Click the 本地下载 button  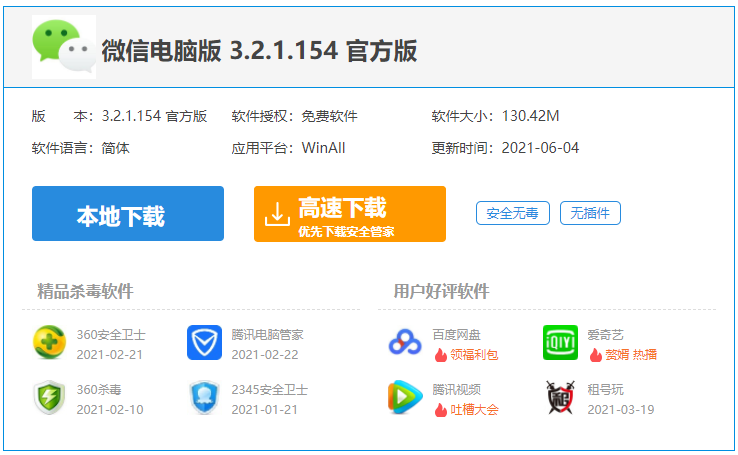tap(128, 214)
